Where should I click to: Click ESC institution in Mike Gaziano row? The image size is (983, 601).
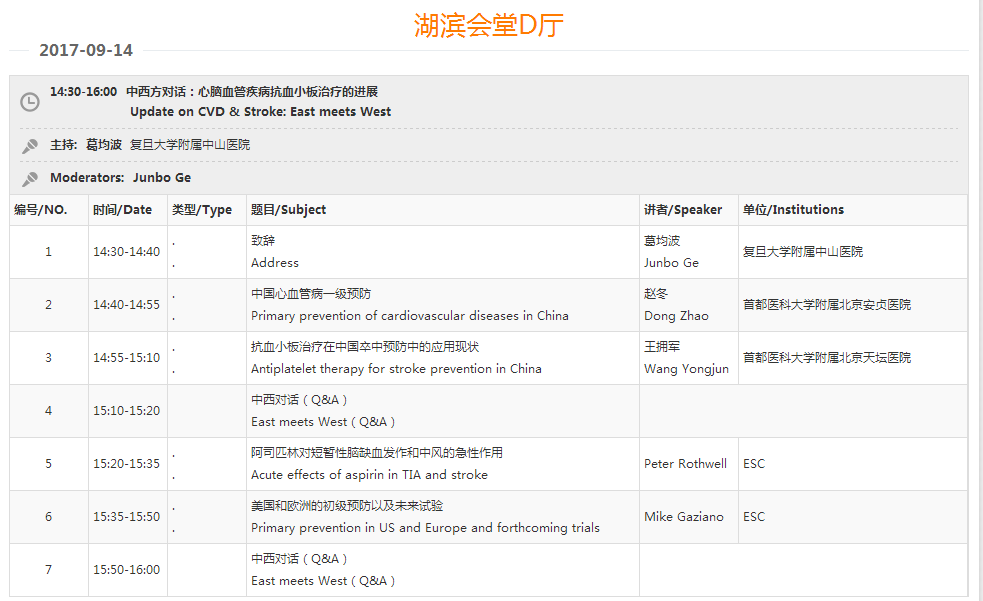pyautogui.click(x=754, y=517)
